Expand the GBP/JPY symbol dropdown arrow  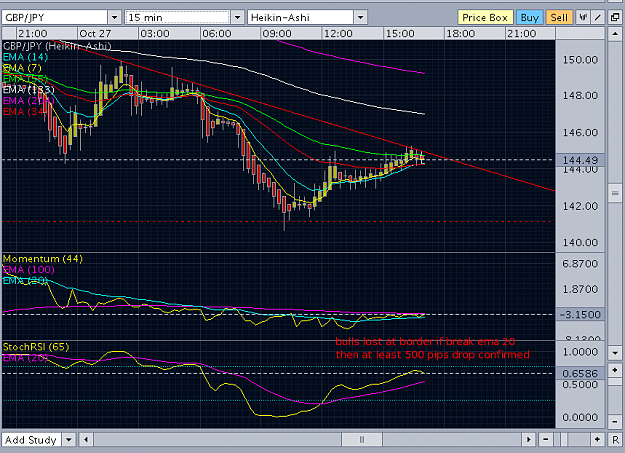(114, 17)
